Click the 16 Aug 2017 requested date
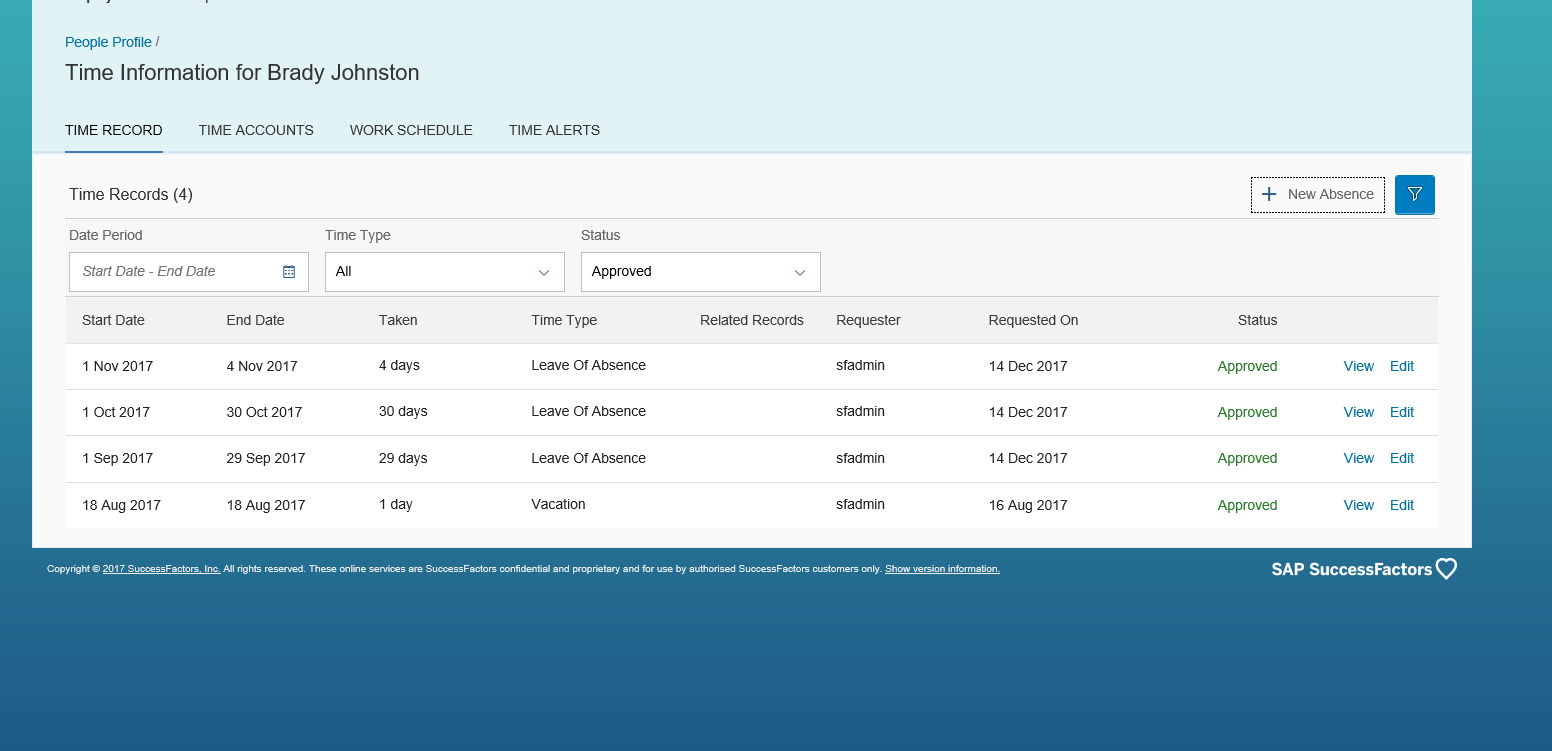This screenshot has width=1552, height=751. [x=1028, y=505]
